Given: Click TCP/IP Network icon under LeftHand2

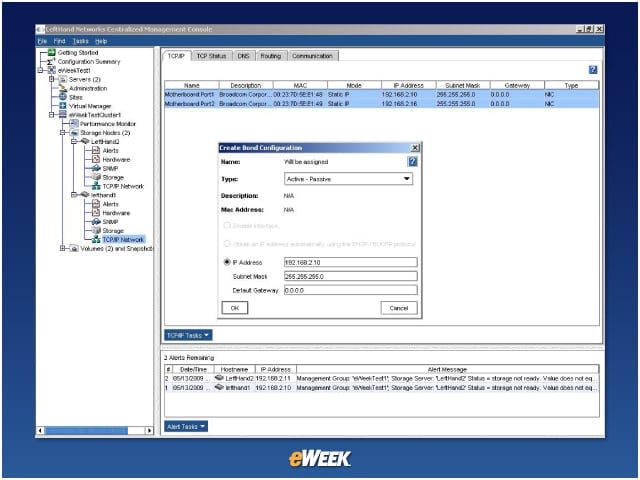Looking at the screenshot, I should point(96,186).
